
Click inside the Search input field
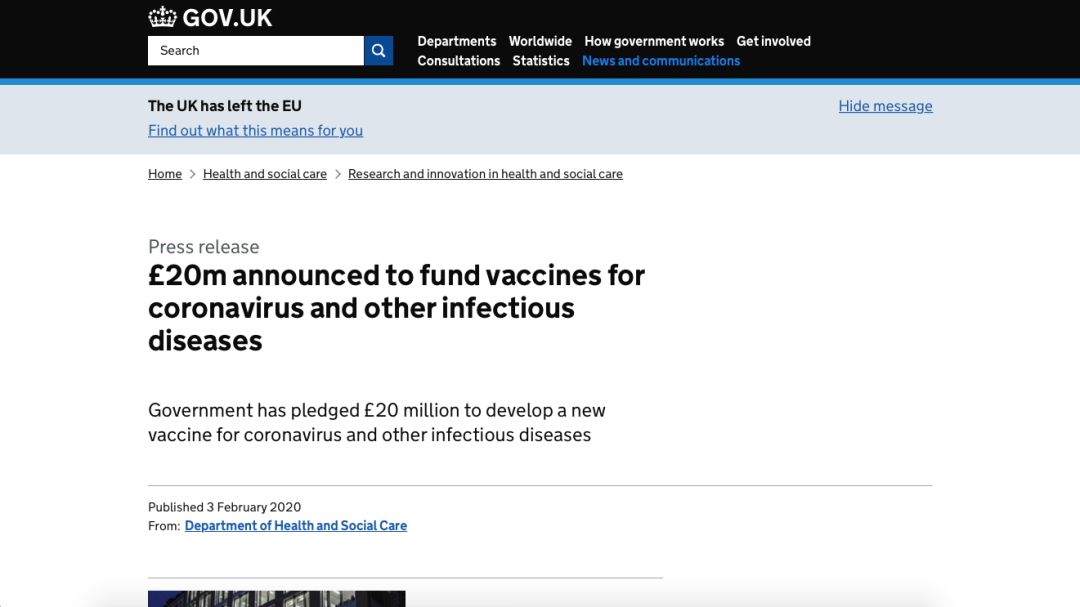point(256,50)
